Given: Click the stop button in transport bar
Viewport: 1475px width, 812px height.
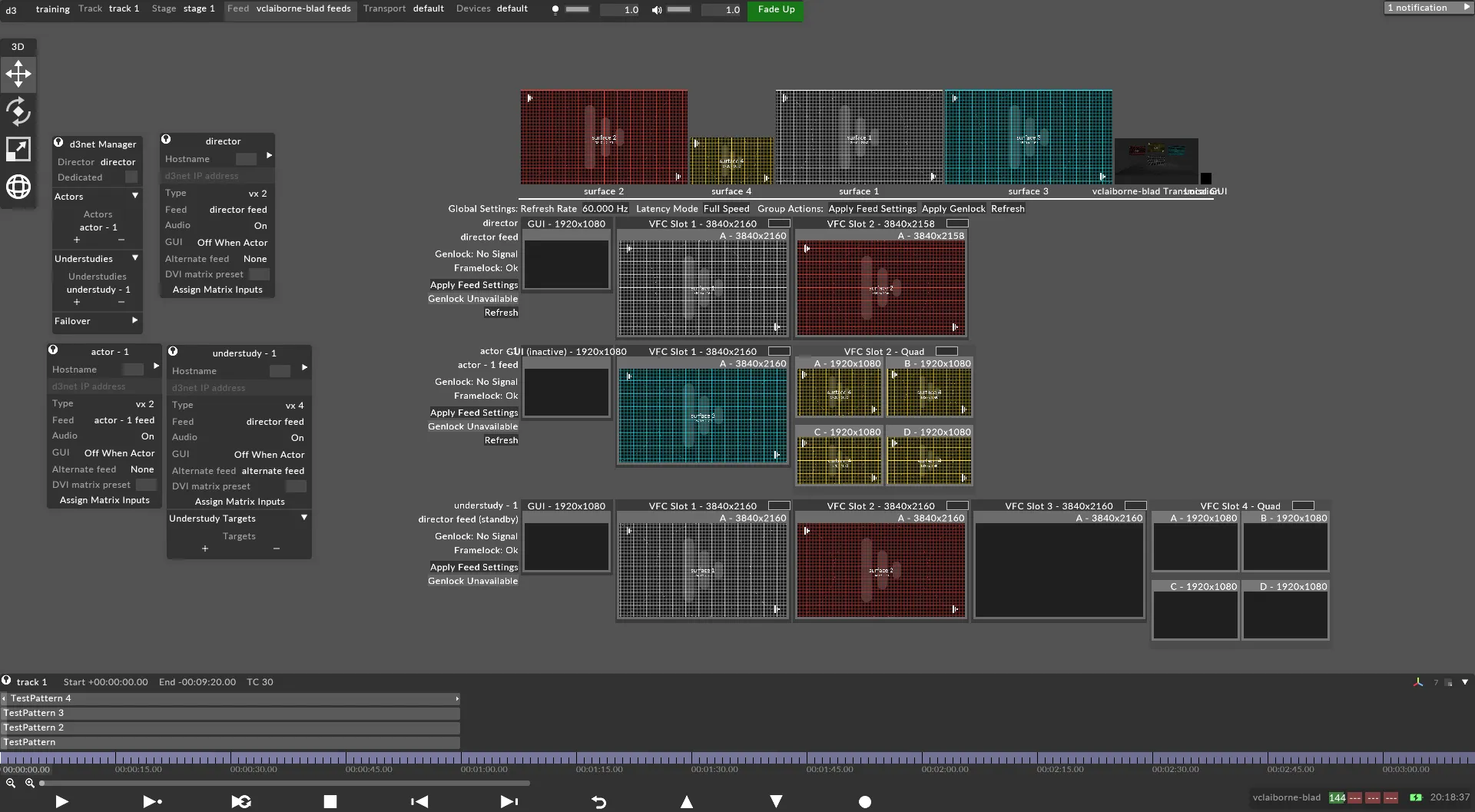Looking at the screenshot, I should (x=330, y=801).
